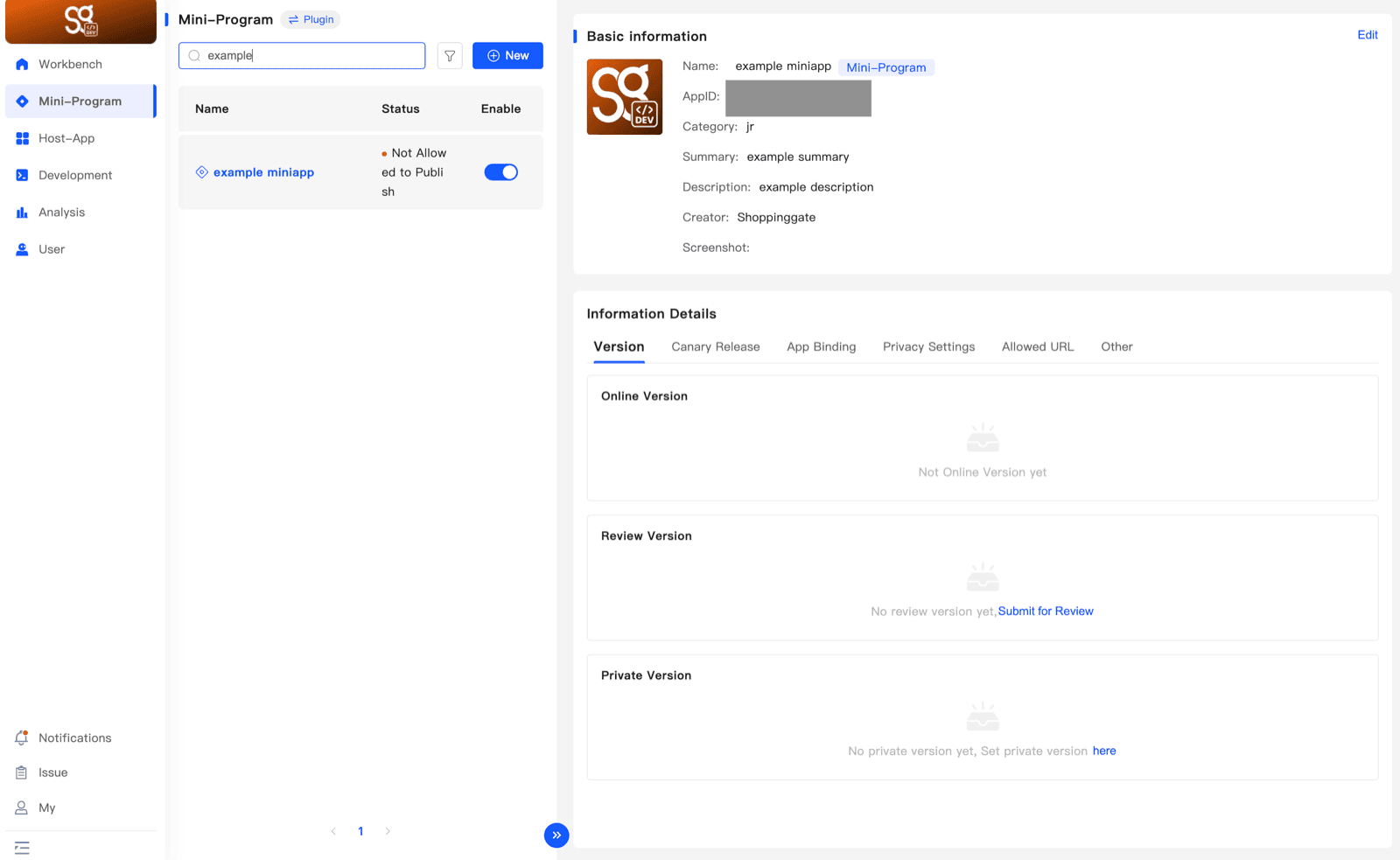The image size is (1400, 860).
Task: Open Workbench from the sidebar
Action: pyautogui.click(x=70, y=65)
